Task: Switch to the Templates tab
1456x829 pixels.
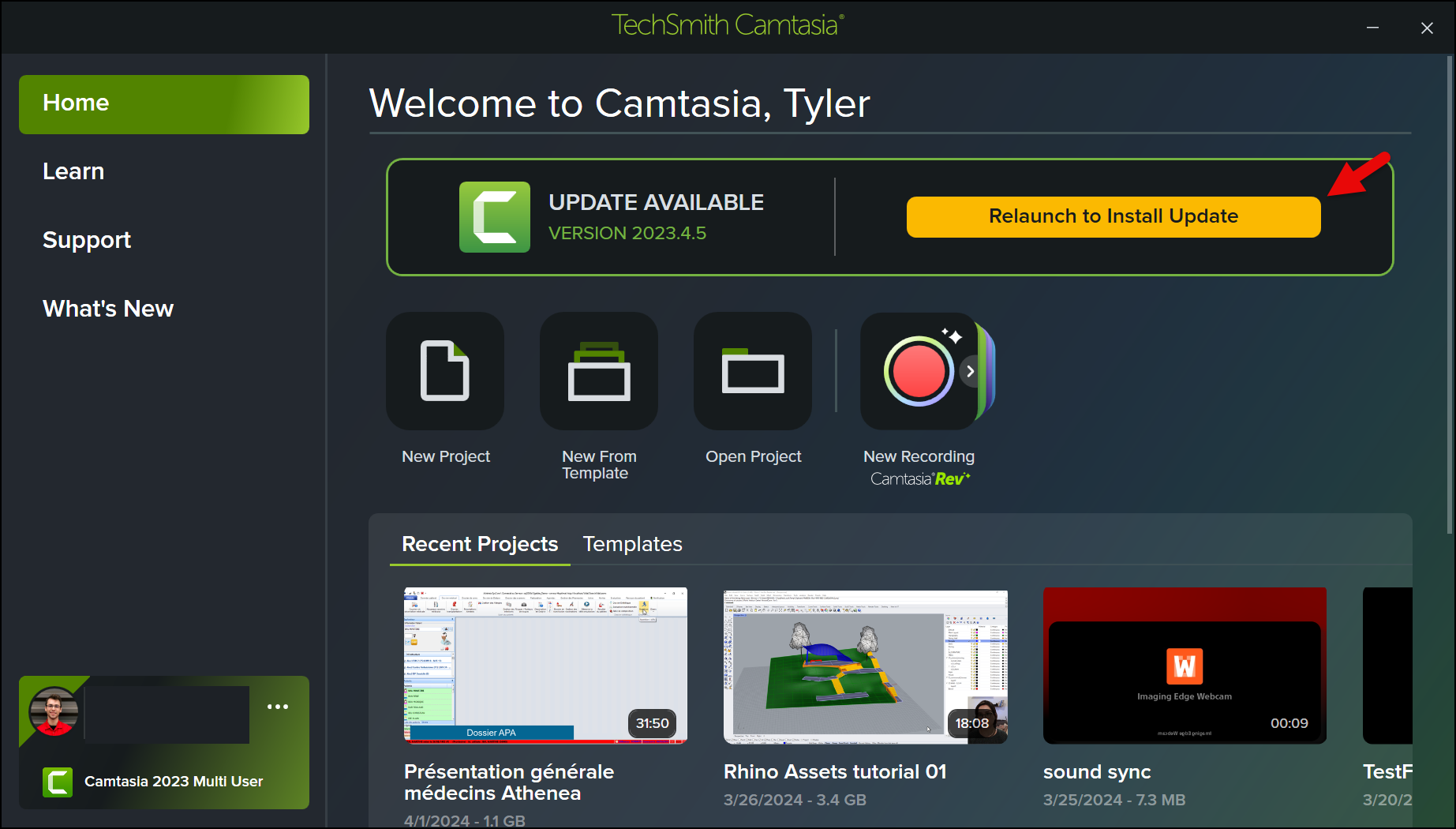Action: point(632,544)
